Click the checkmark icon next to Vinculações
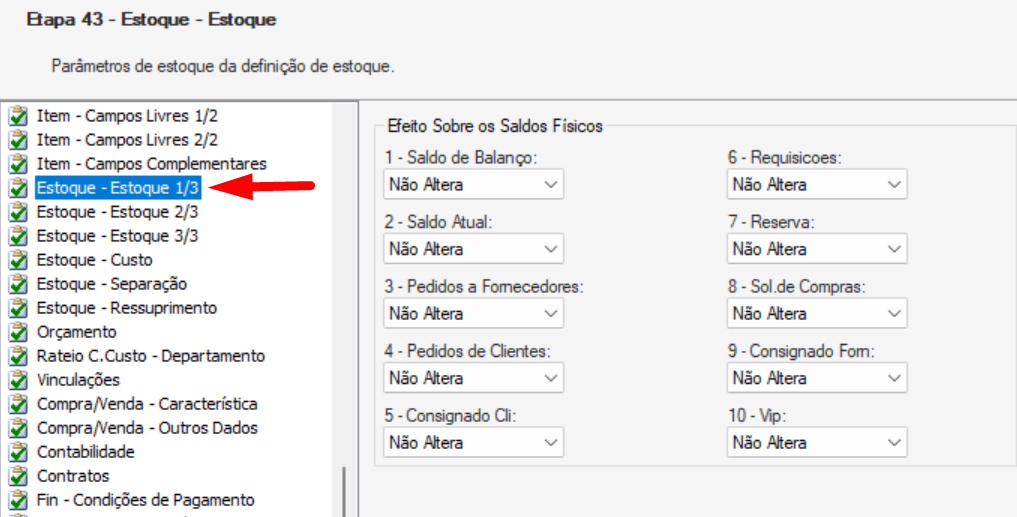Screen dimensions: 1017x517 [x=18, y=380]
